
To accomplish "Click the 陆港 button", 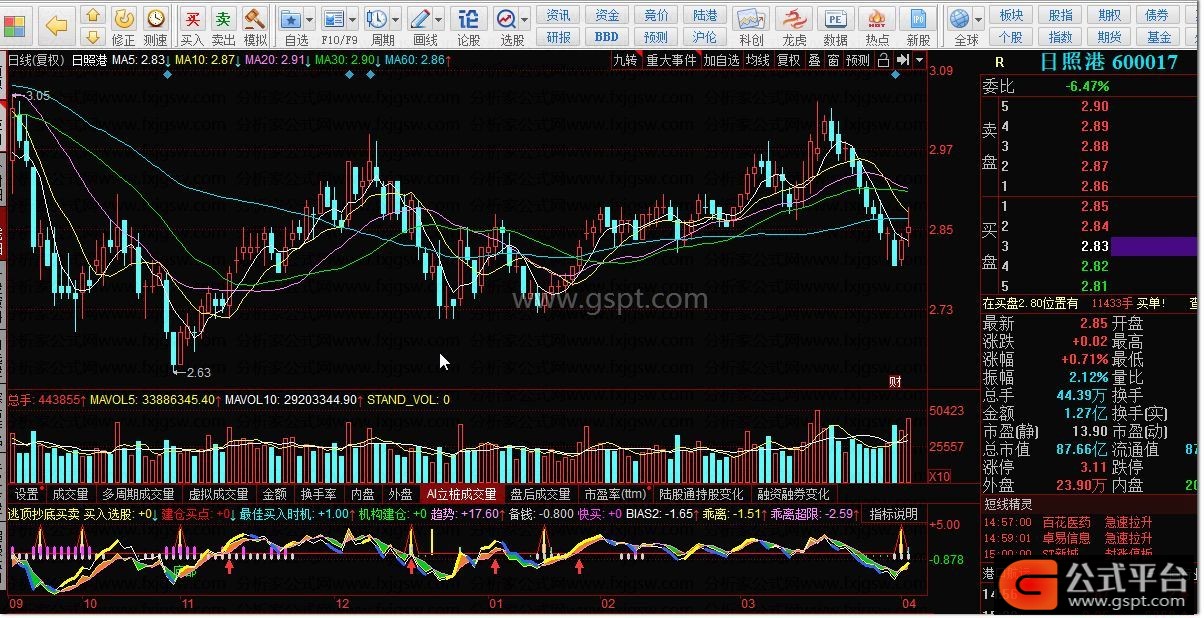I will 705,15.
